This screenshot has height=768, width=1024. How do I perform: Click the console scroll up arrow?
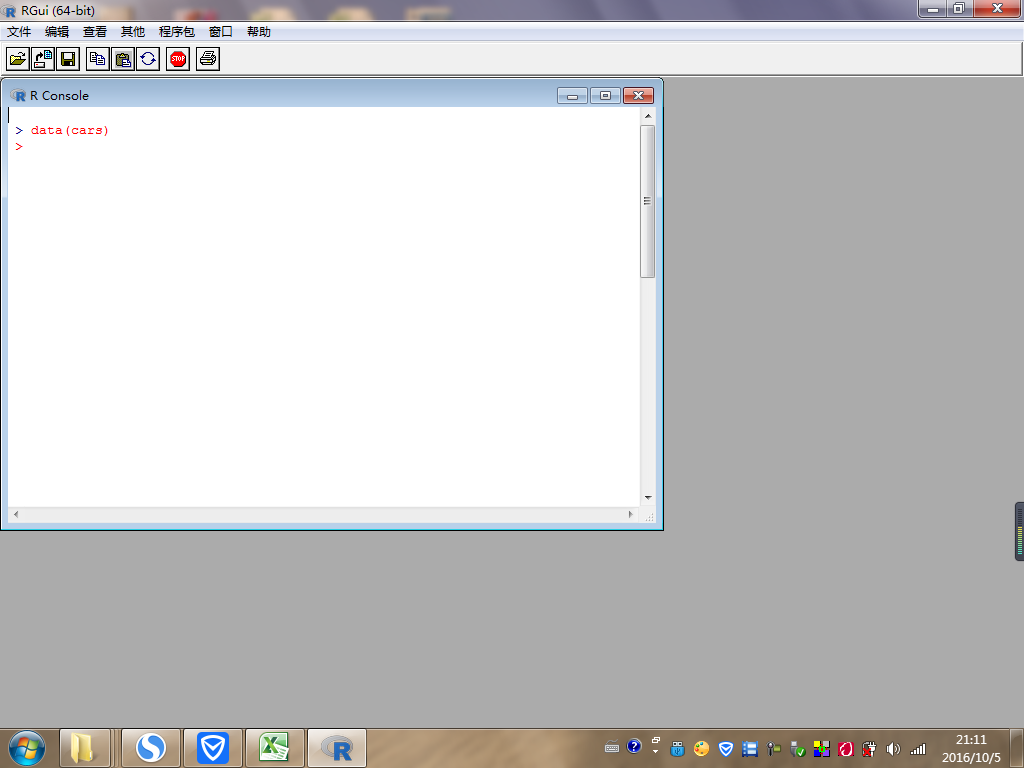[648, 116]
